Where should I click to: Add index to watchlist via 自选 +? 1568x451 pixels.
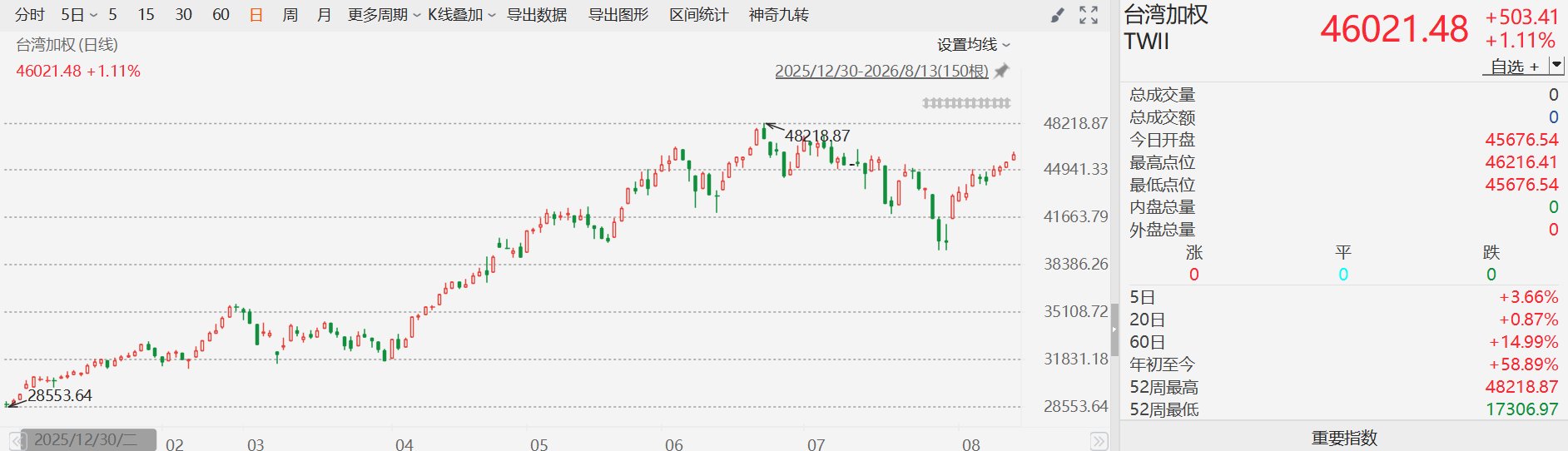pyautogui.click(x=1514, y=67)
